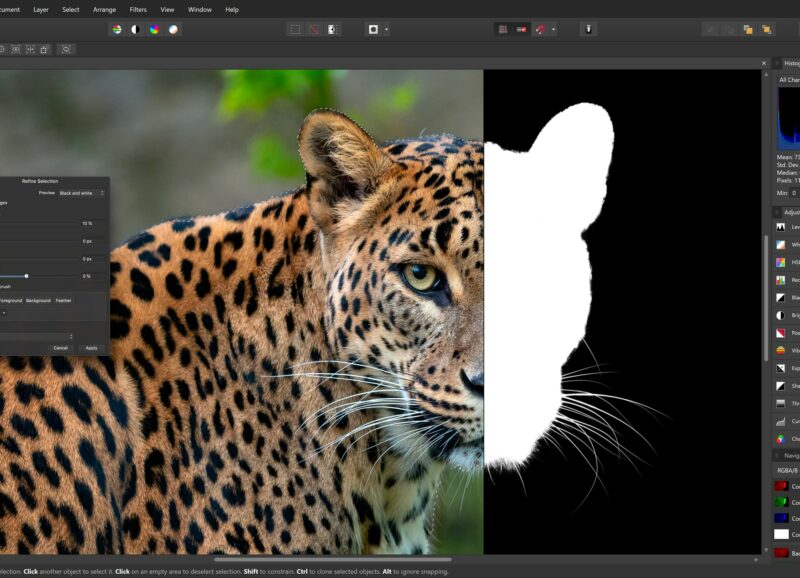
Task: Apply Auto Contrast half-circle icon
Action: (x=135, y=29)
